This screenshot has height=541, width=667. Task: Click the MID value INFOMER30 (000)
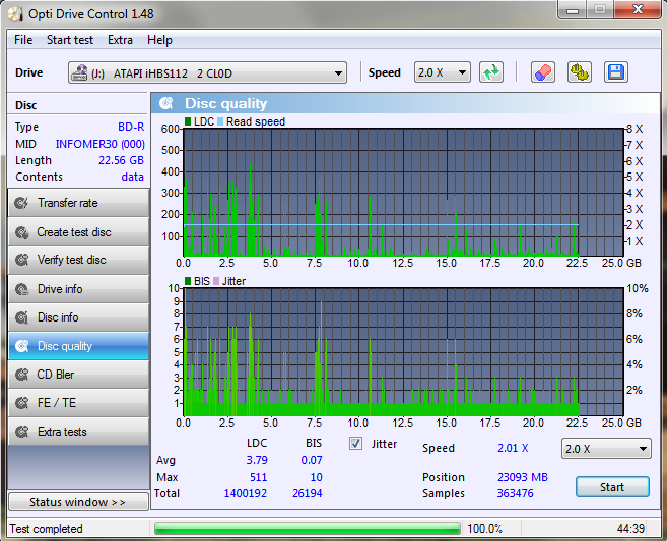point(100,144)
